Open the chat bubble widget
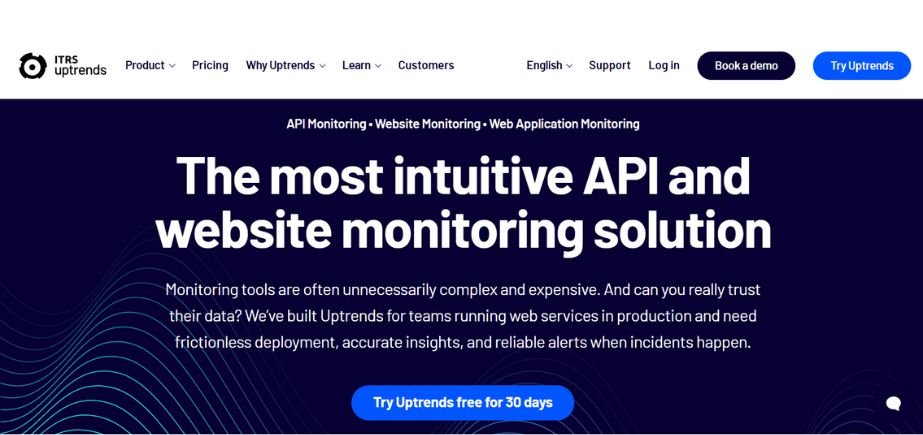This screenshot has height=435, width=923. tap(893, 403)
